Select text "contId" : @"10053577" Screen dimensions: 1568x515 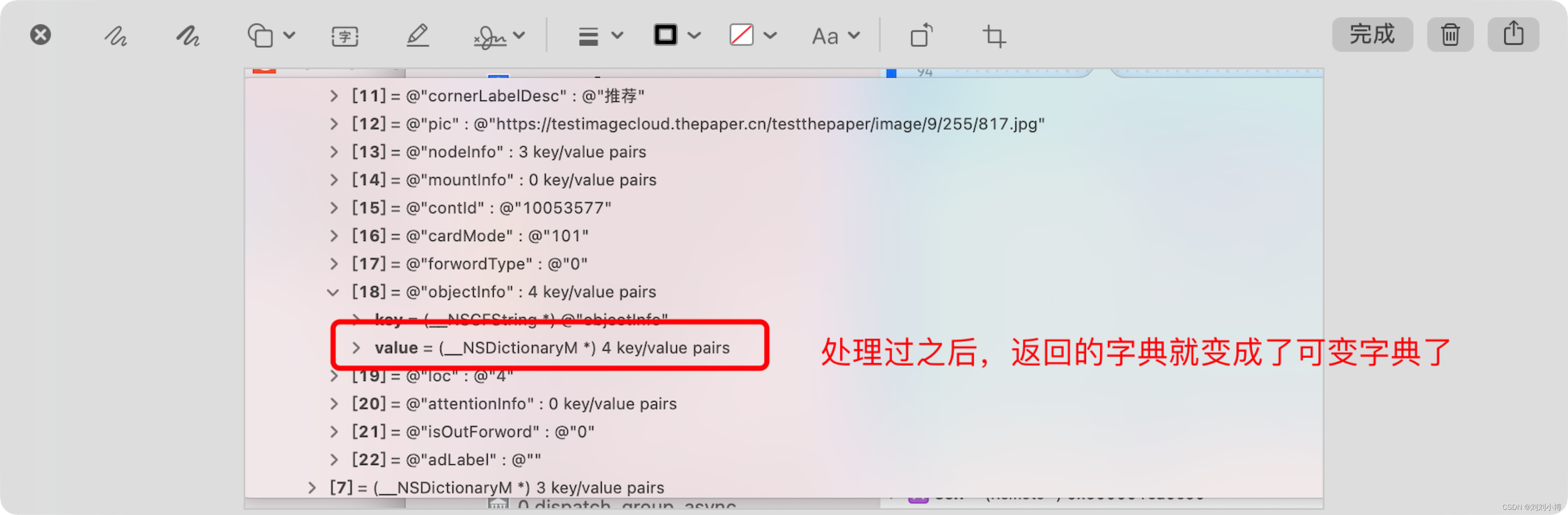click(508, 208)
